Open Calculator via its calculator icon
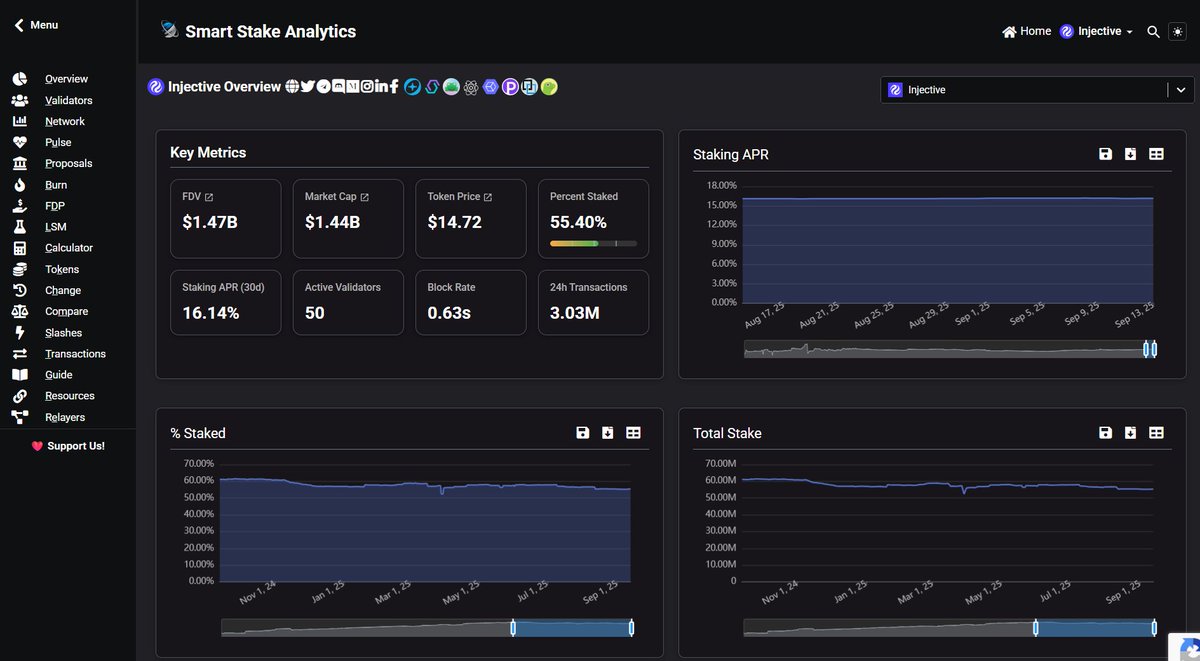Screen dimensions: 1200x661 tap(20, 248)
